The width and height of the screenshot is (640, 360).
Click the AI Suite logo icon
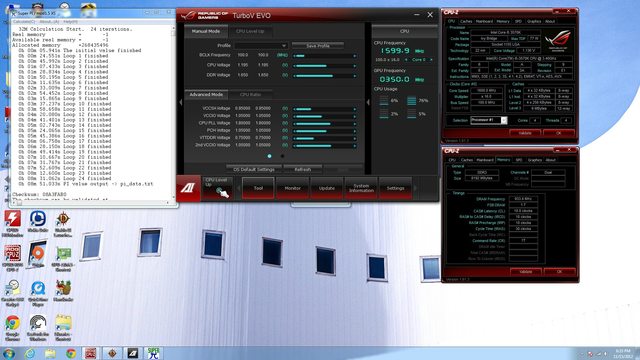tap(188, 188)
